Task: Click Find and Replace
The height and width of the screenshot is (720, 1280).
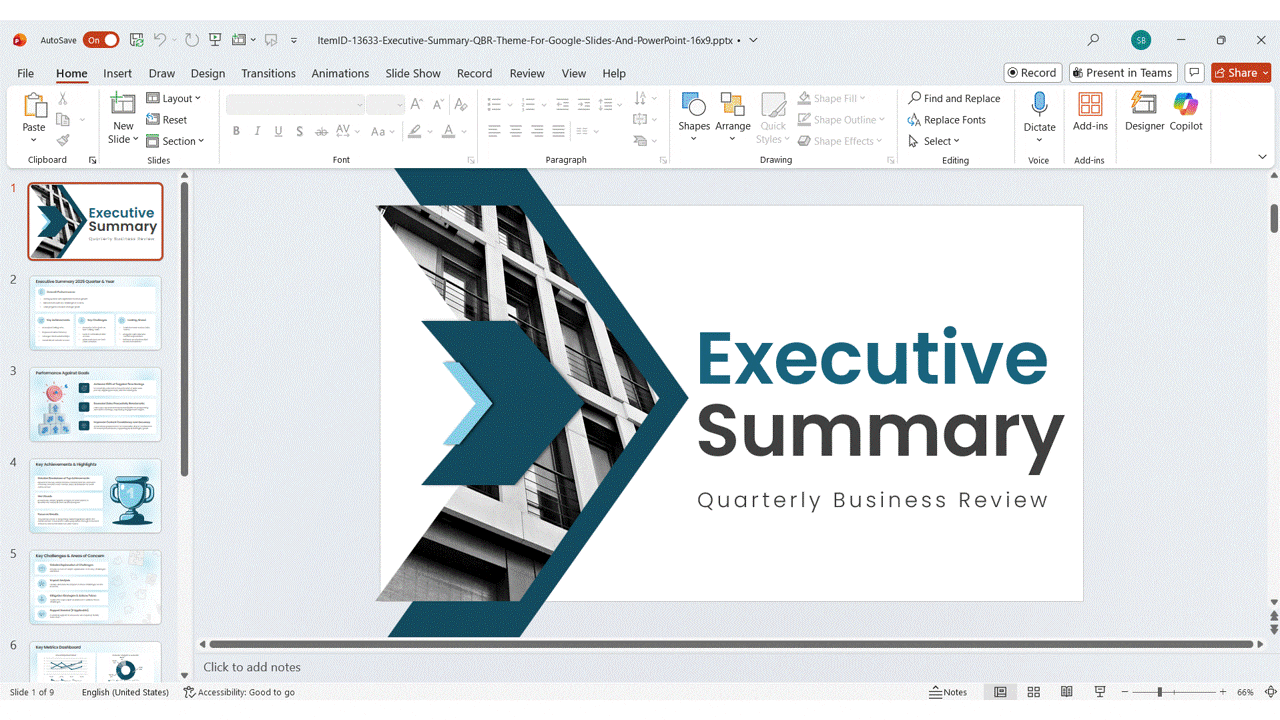Action: pos(954,98)
